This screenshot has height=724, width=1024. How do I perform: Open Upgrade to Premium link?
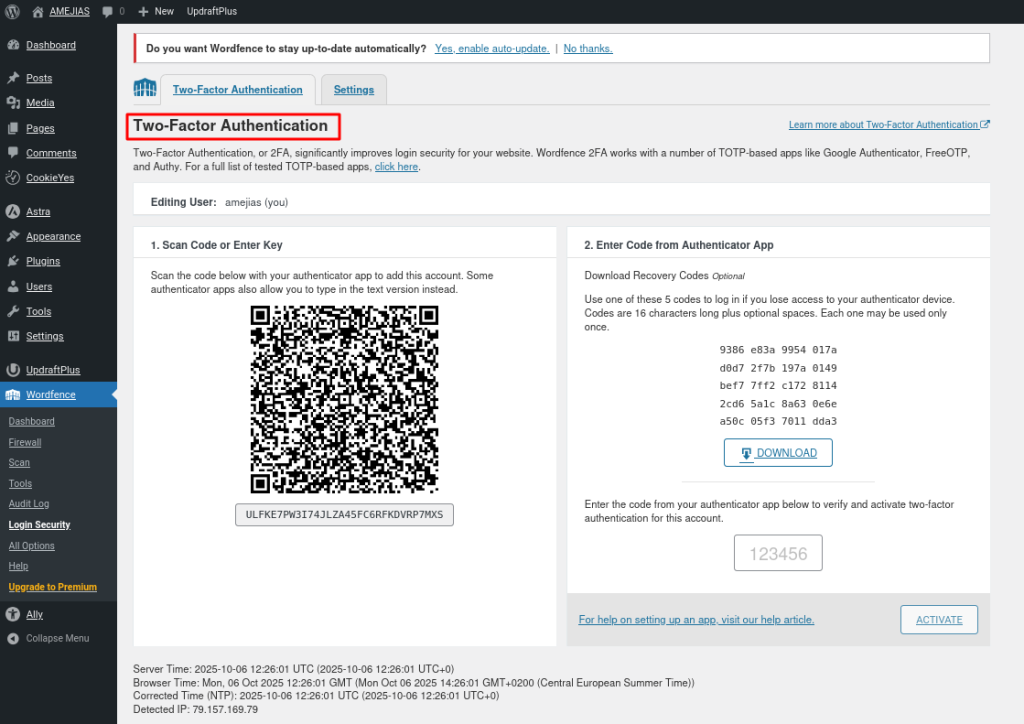52,587
